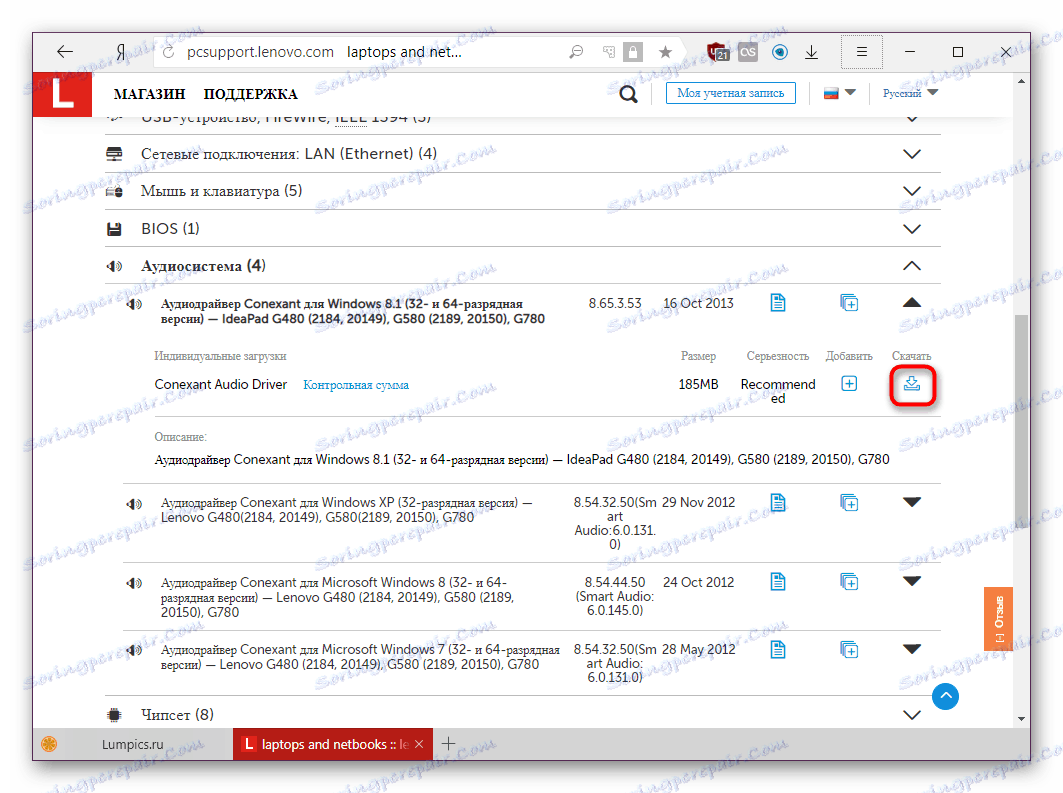Go back with the browser back arrow
Viewport: 1063px width, 793px height.
[65, 52]
